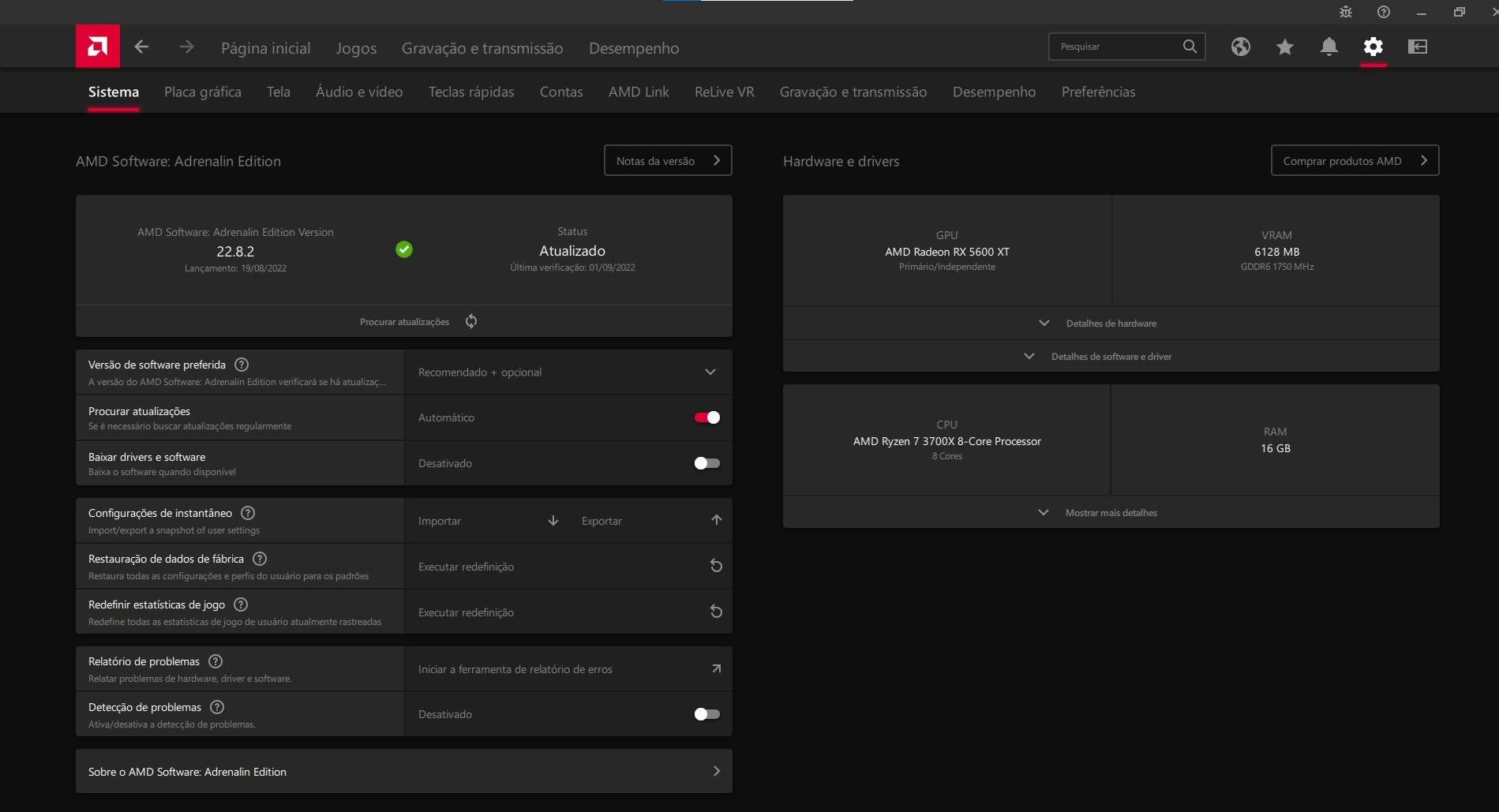Enable Baixar drivers e software switch
Viewport: 1499px width, 812px height.
[707, 463]
